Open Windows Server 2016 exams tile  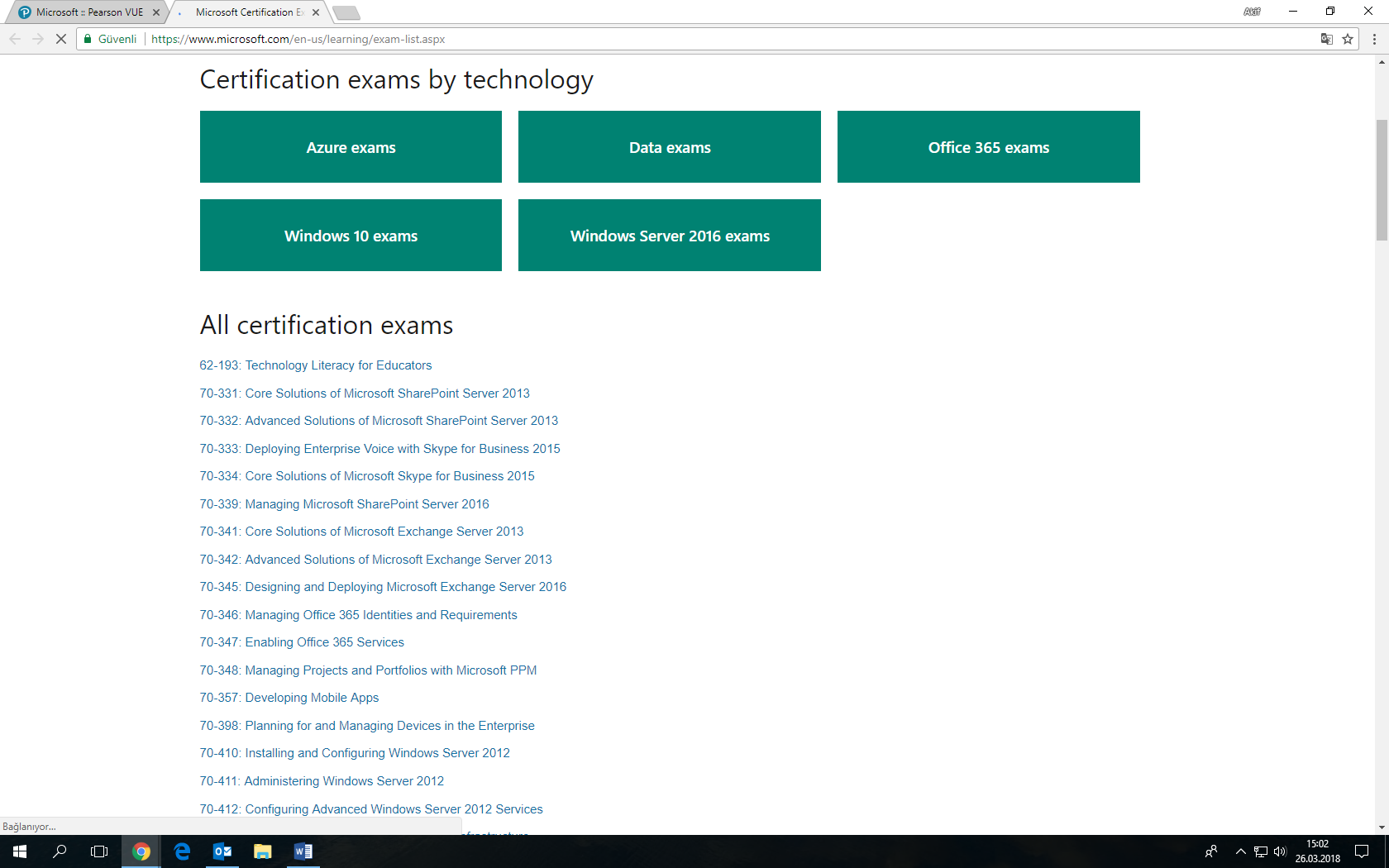click(670, 236)
